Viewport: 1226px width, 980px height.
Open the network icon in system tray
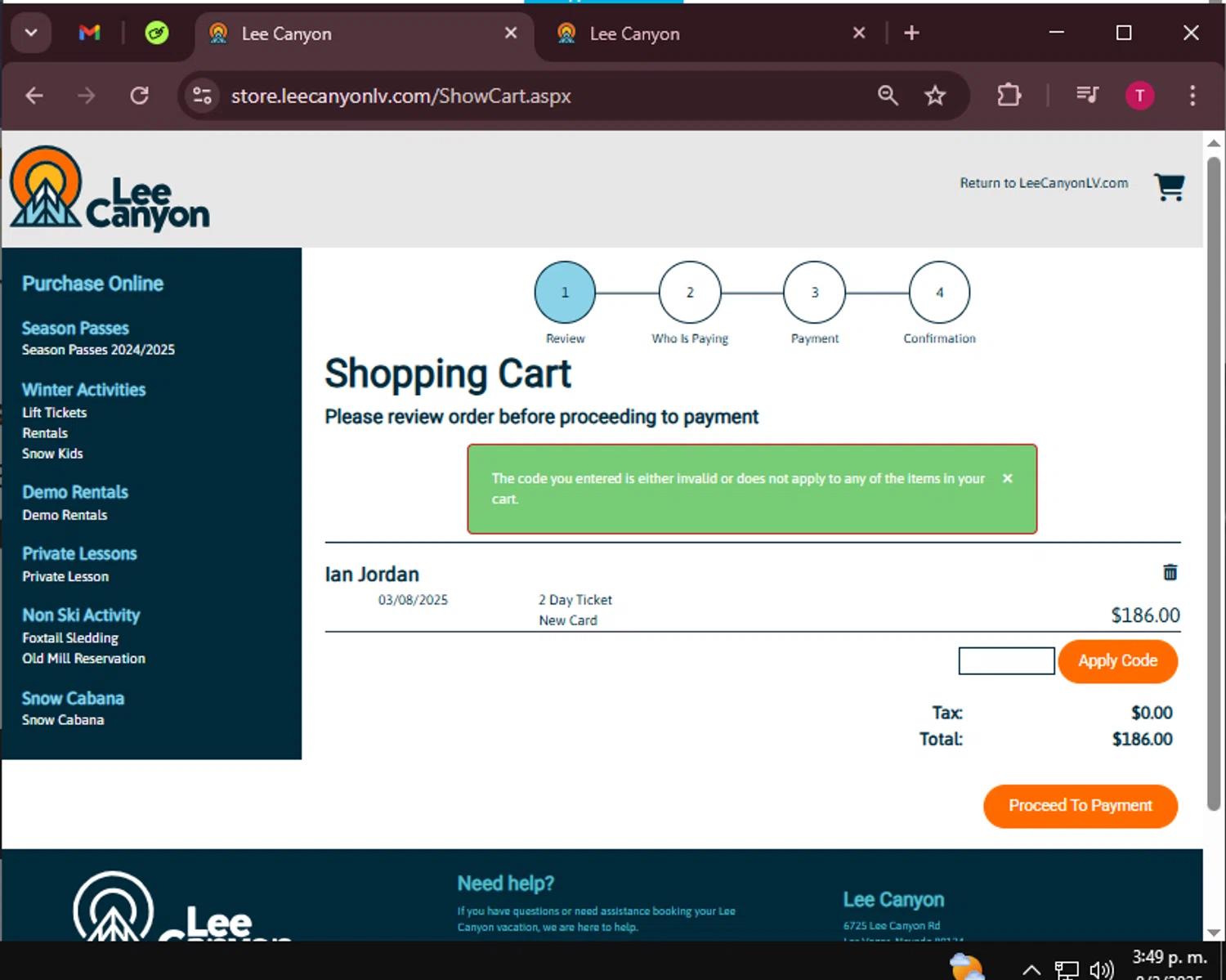[x=1067, y=970]
